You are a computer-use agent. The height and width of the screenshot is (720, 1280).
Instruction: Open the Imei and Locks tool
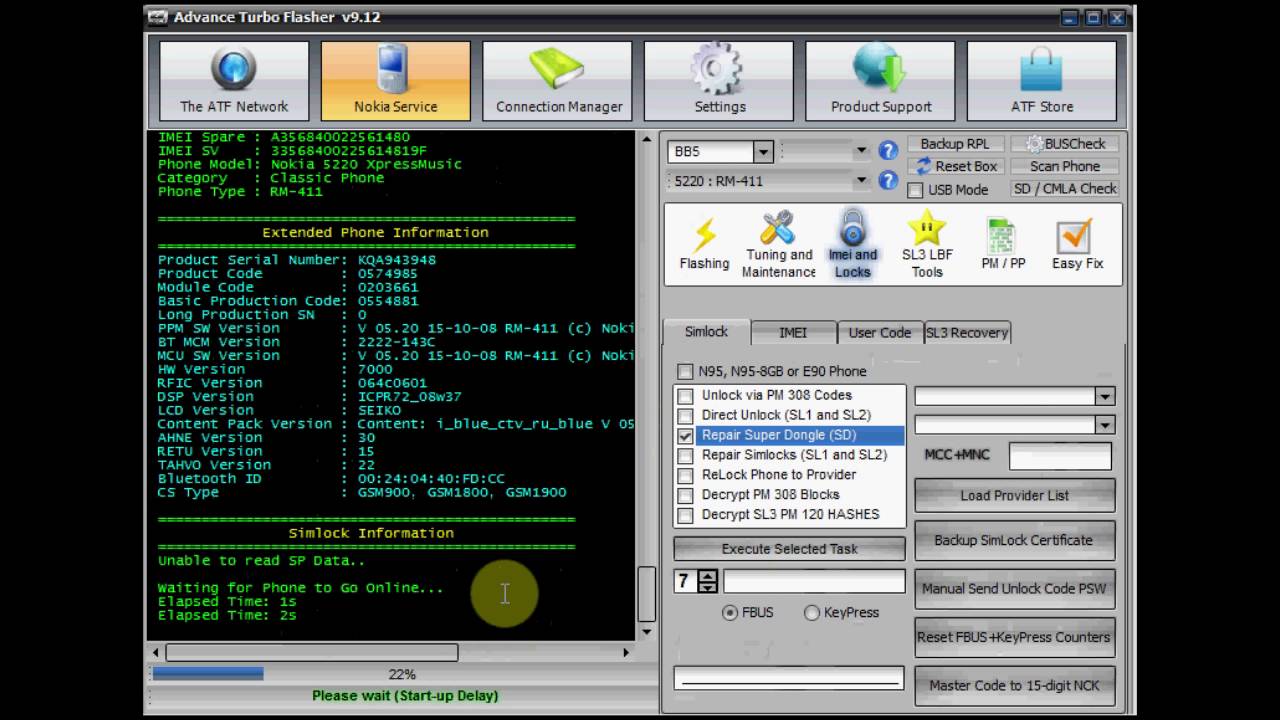click(x=852, y=245)
